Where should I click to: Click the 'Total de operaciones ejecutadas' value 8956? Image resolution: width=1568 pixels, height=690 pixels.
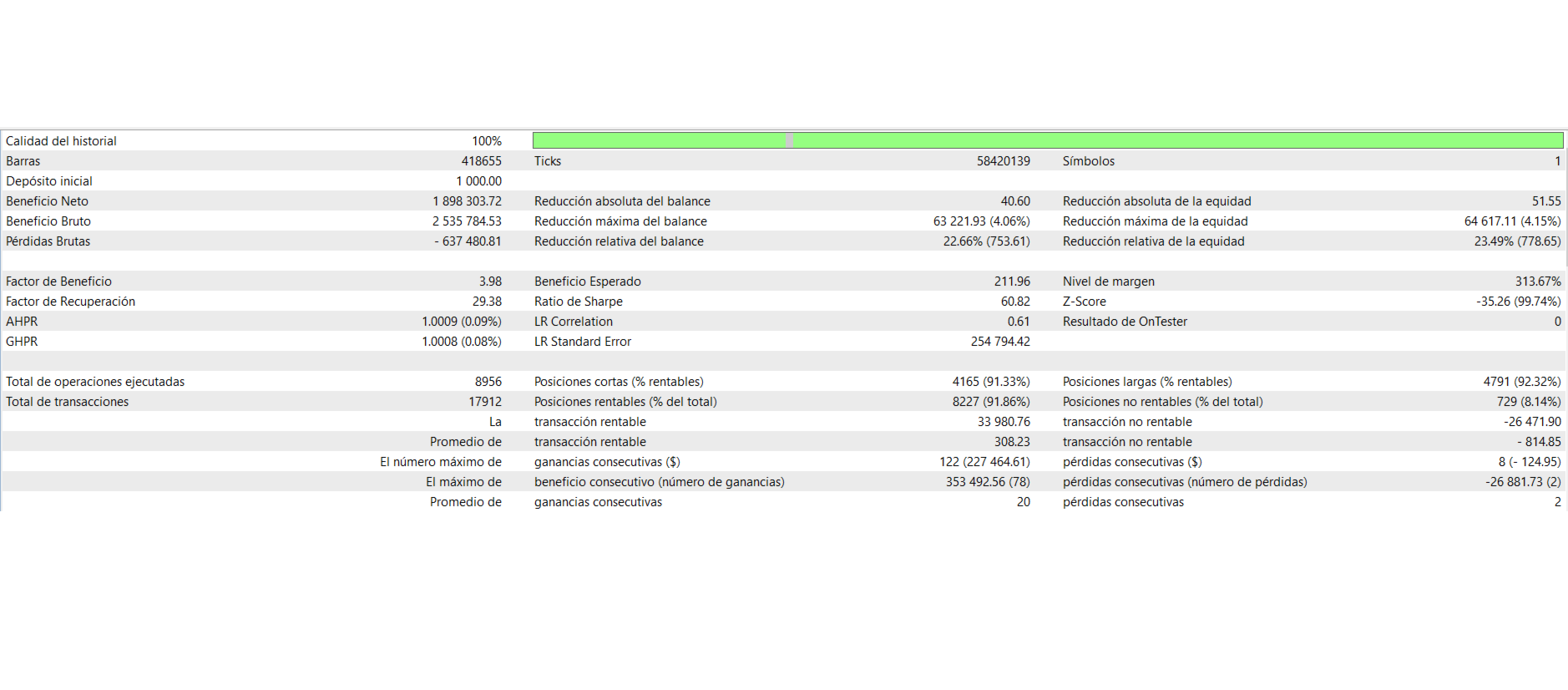click(488, 382)
